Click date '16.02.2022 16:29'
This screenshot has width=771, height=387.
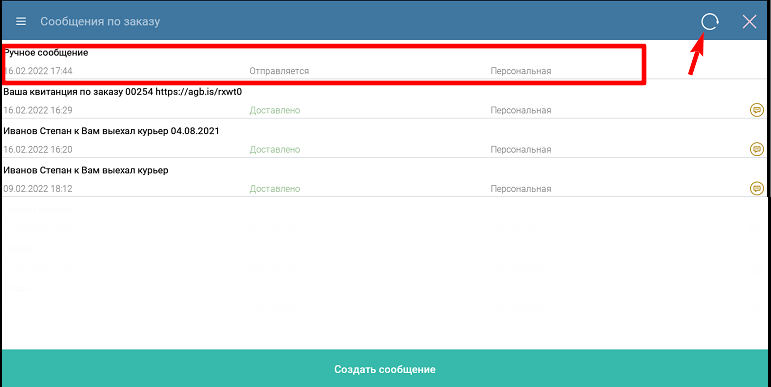coord(38,110)
